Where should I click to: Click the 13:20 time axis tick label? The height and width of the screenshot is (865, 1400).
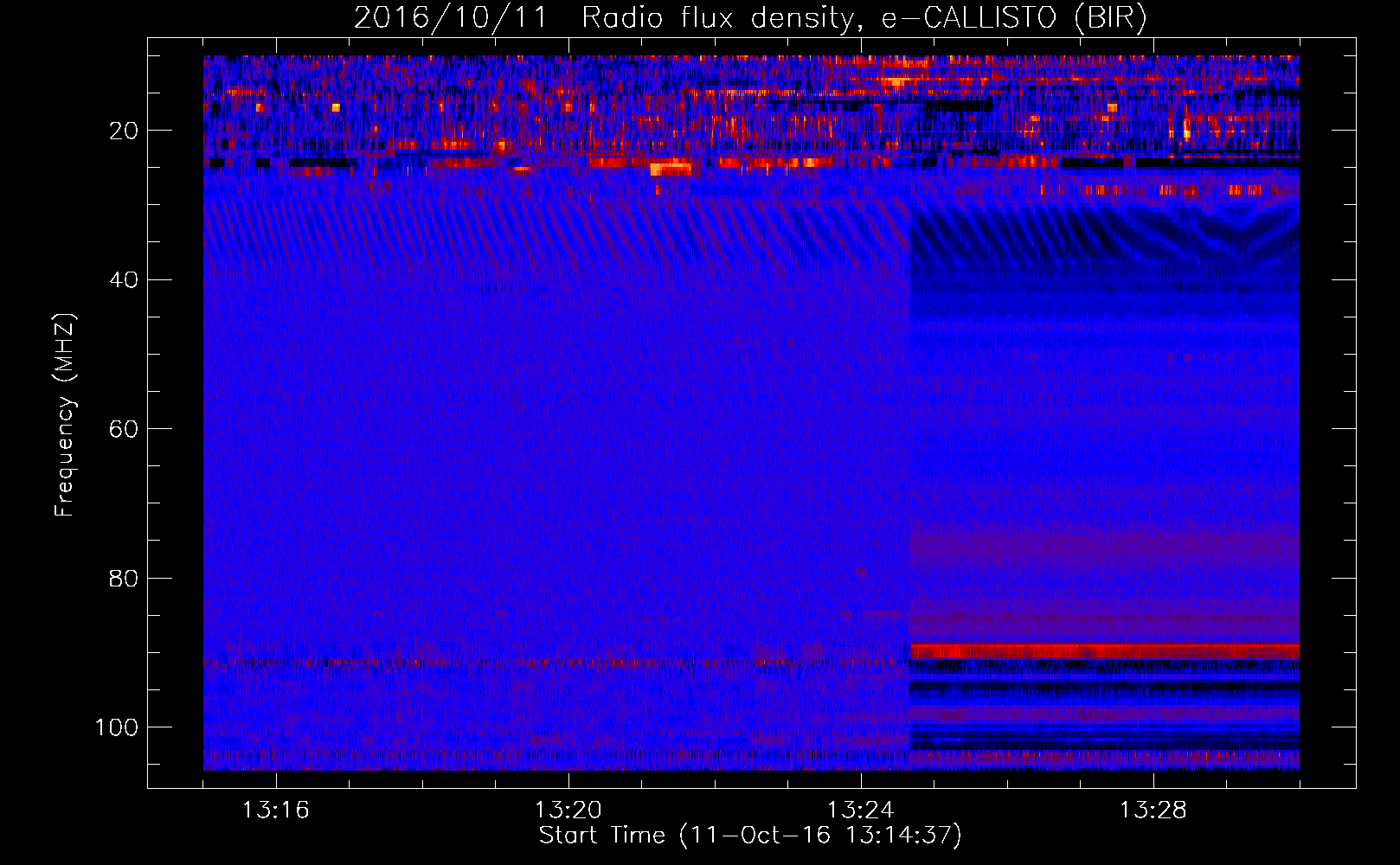pos(568,811)
